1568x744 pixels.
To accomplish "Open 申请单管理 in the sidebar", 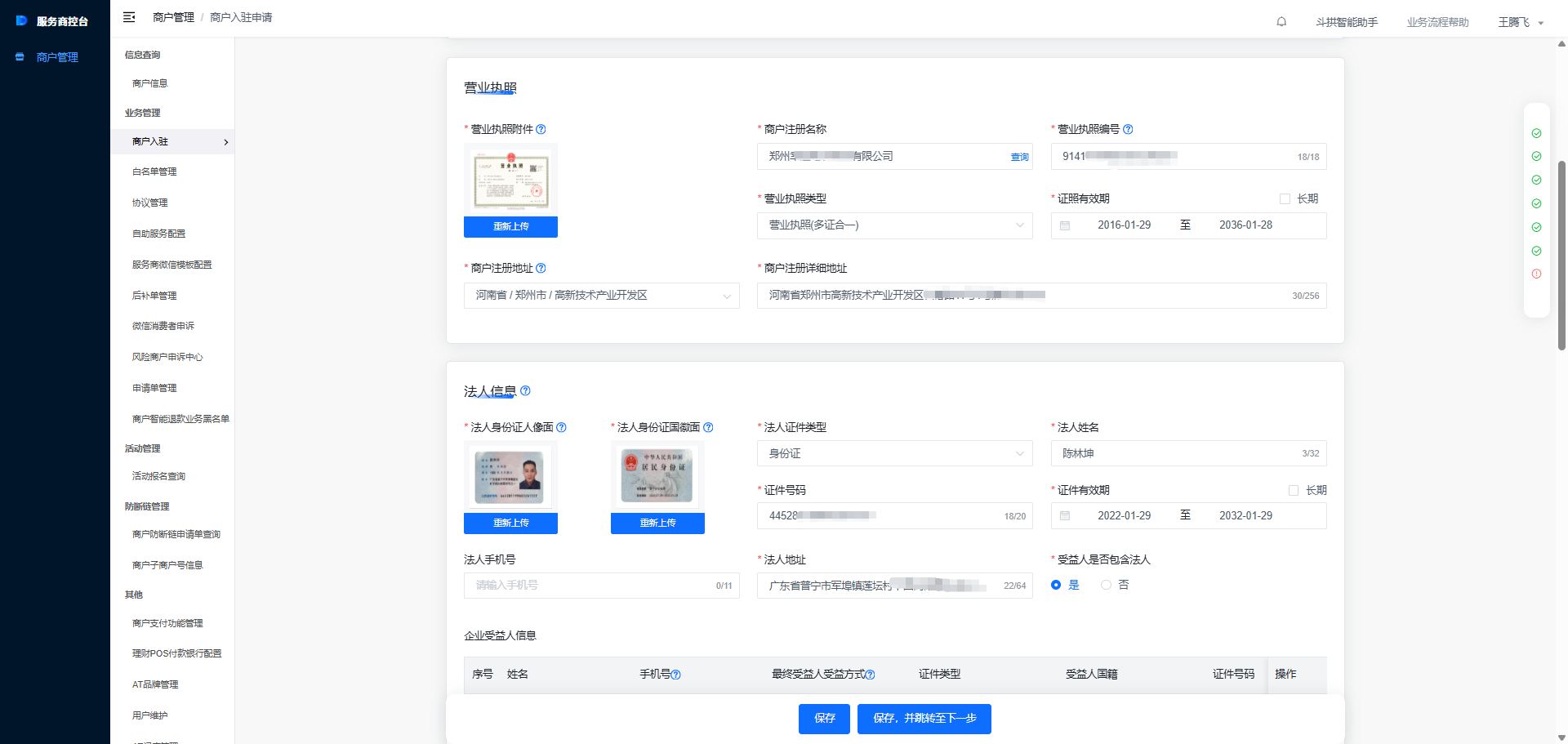I will pyautogui.click(x=154, y=388).
